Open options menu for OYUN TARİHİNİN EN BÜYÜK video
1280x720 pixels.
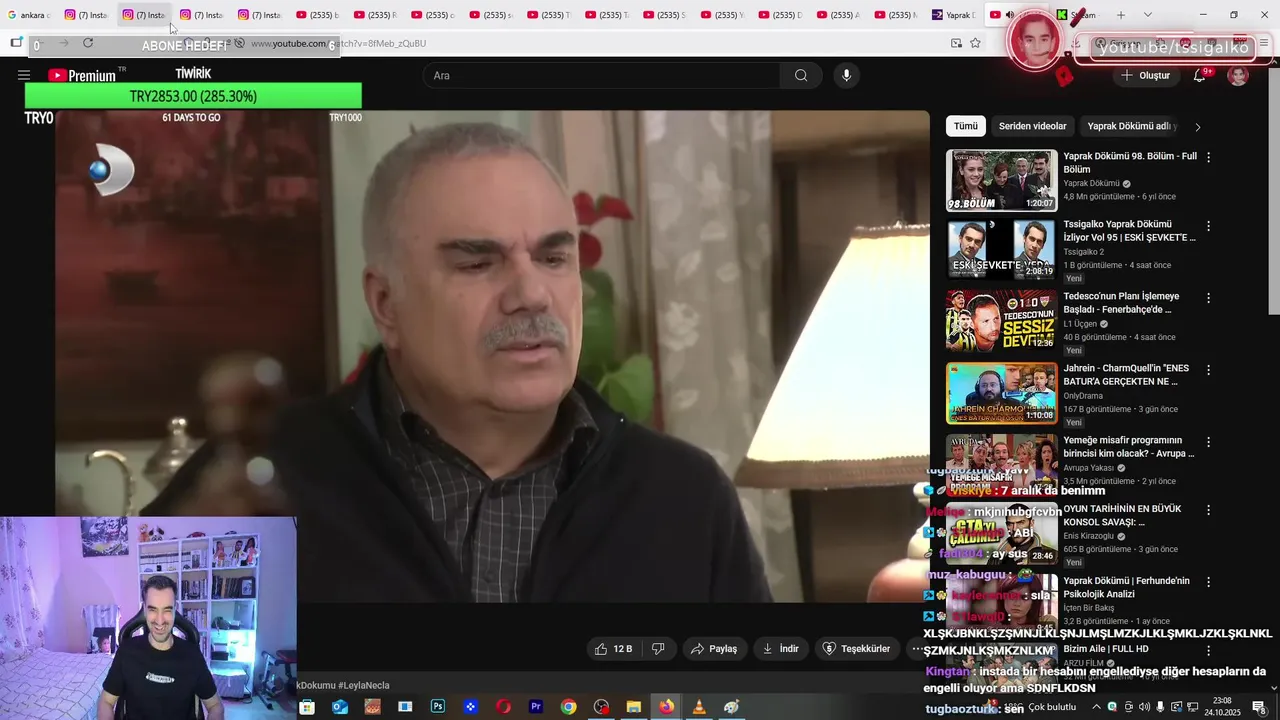(x=1208, y=510)
